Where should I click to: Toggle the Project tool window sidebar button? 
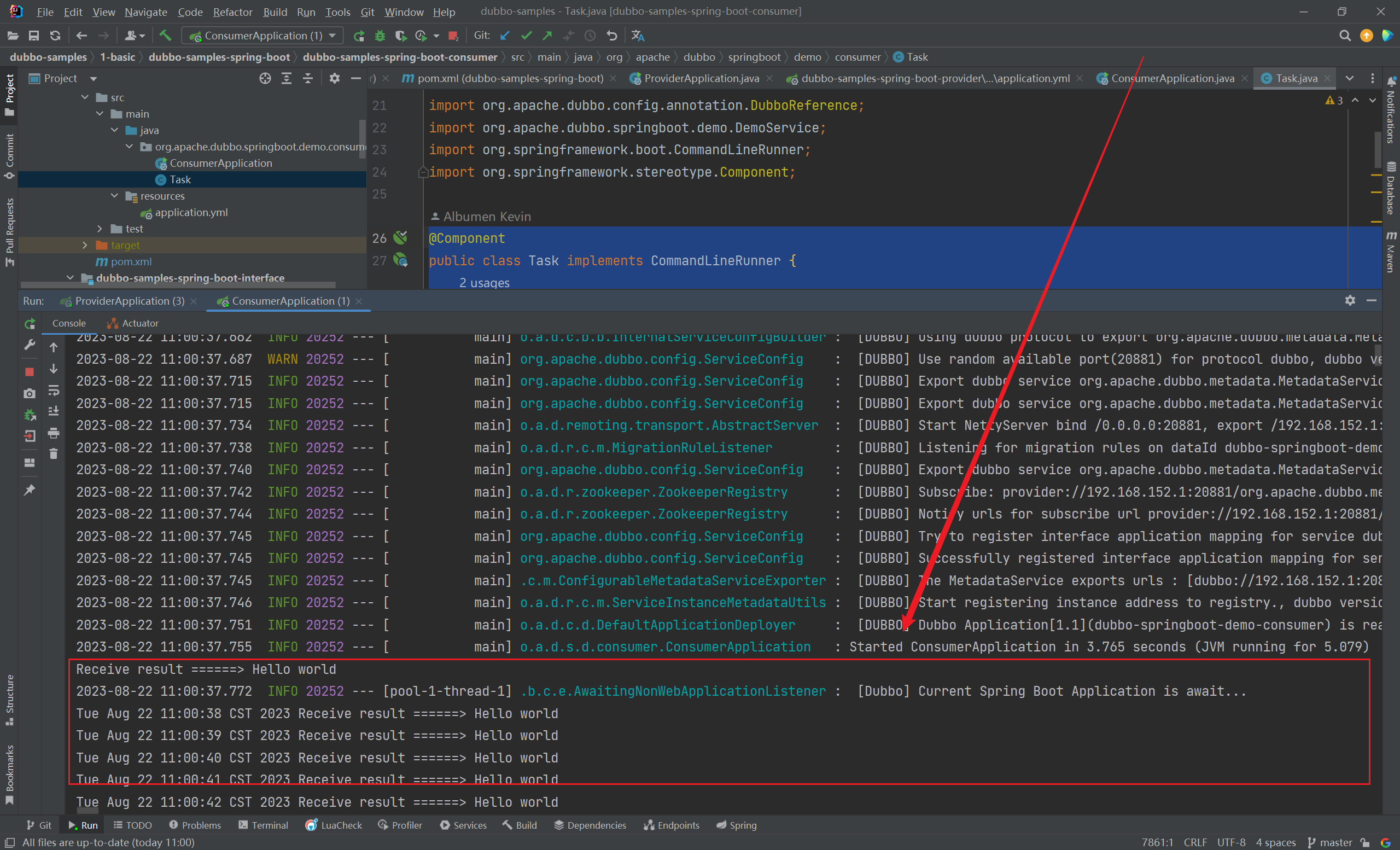click(9, 96)
